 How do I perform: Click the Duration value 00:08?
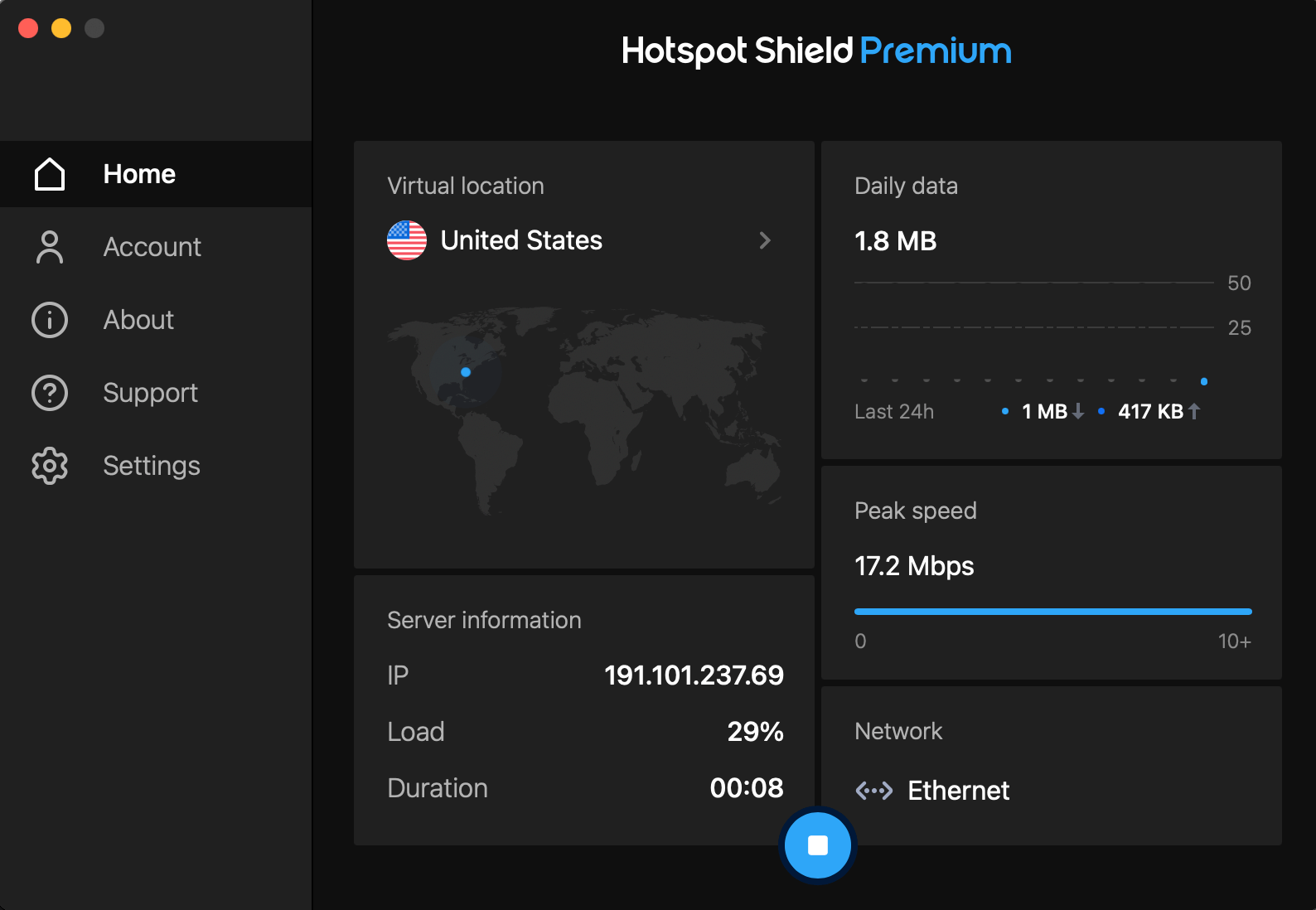(x=747, y=788)
